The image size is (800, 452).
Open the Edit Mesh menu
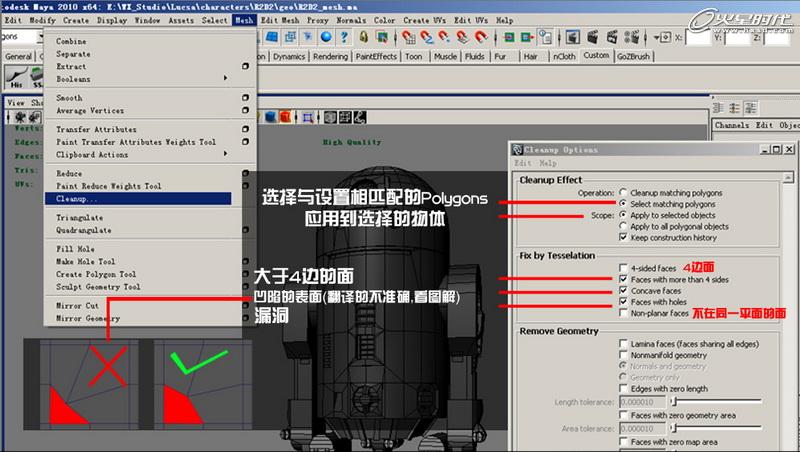tap(280, 20)
